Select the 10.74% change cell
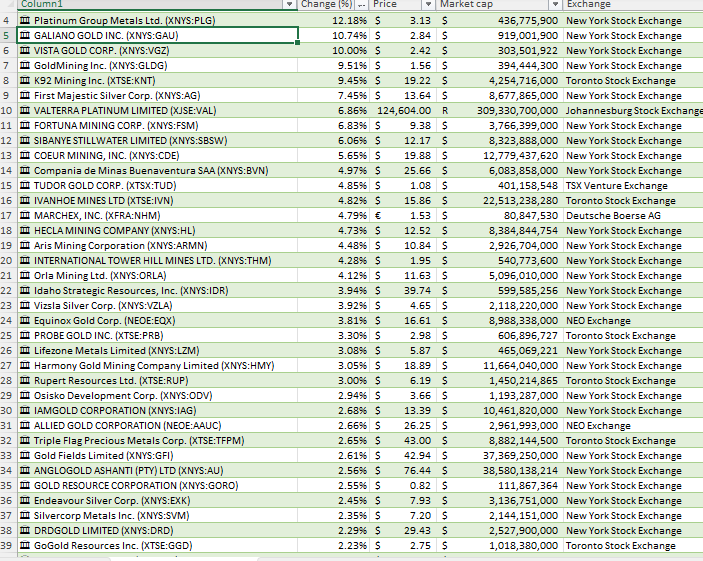The width and height of the screenshot is (703, 561). (333, 35)
